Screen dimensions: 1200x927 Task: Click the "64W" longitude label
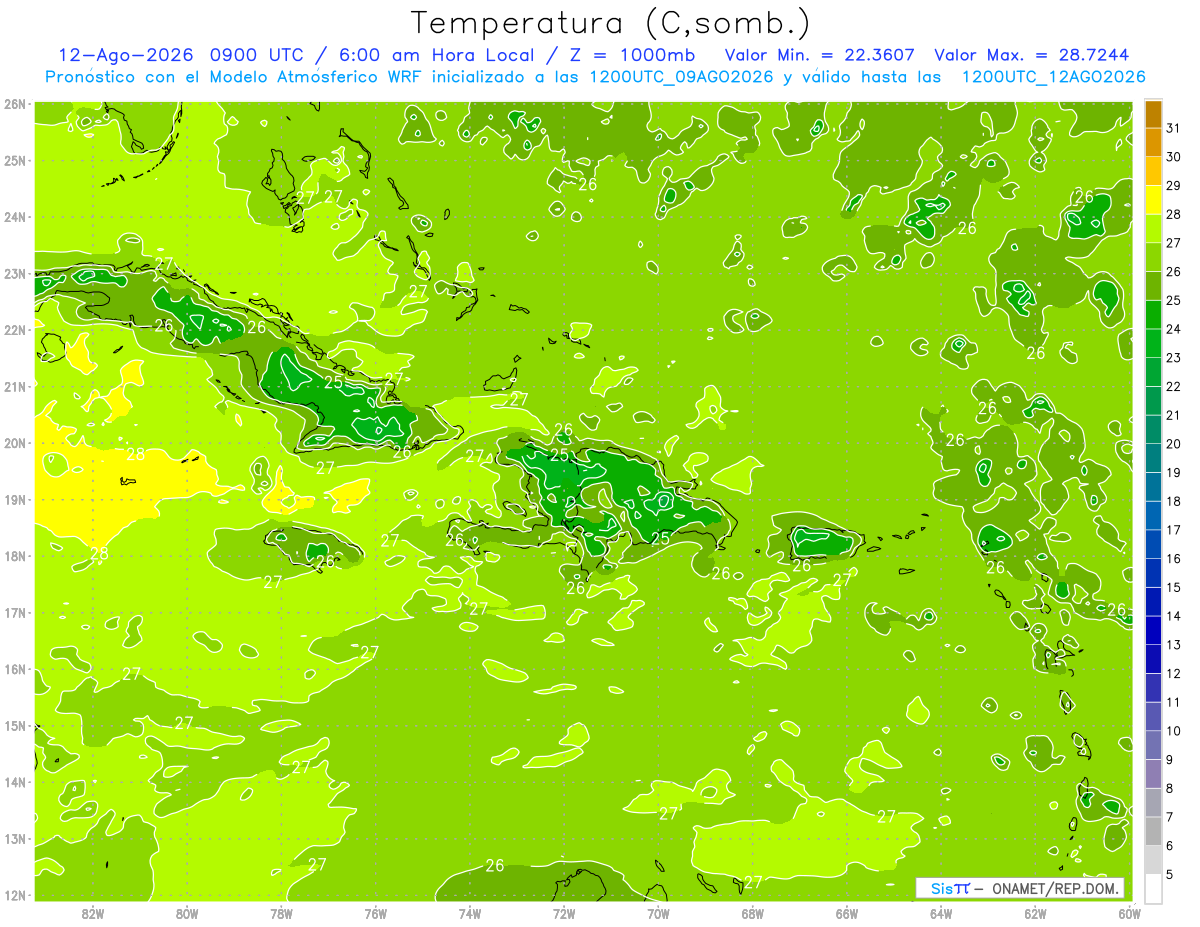(941, 913)
